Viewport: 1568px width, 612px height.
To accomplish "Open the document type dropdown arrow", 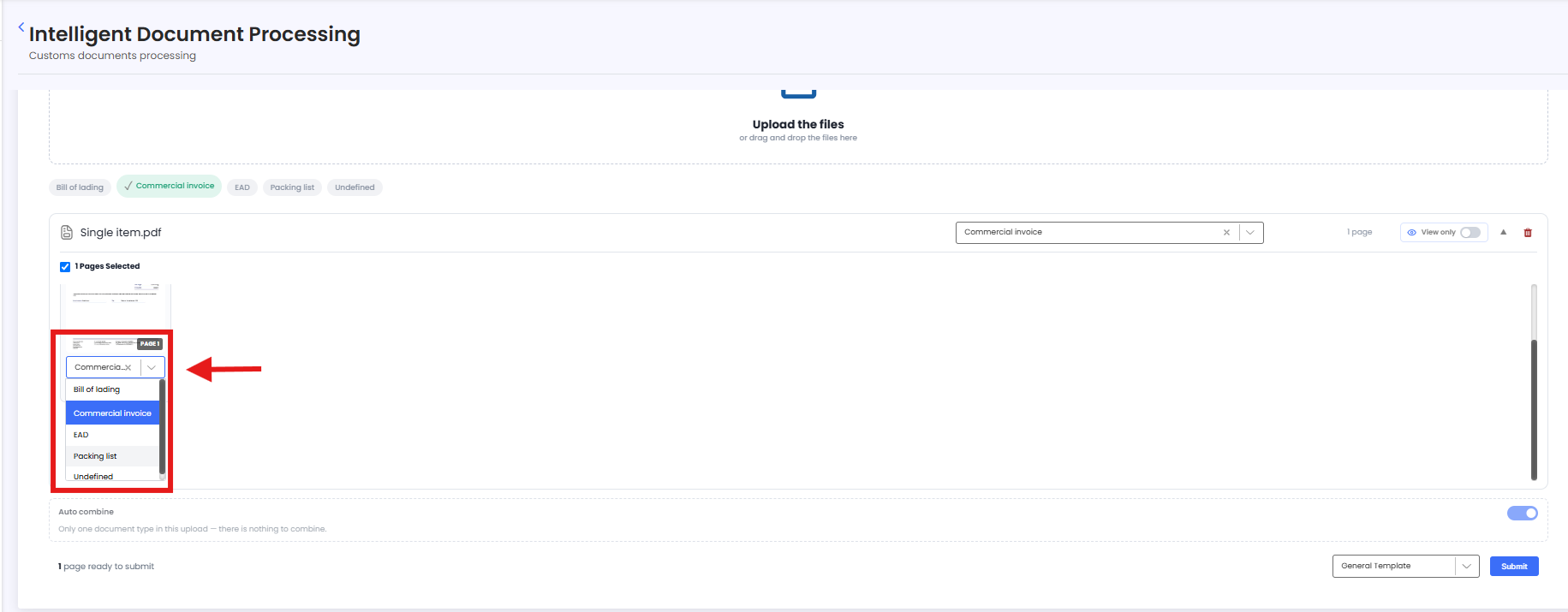I will click(x=1250, y=232).
